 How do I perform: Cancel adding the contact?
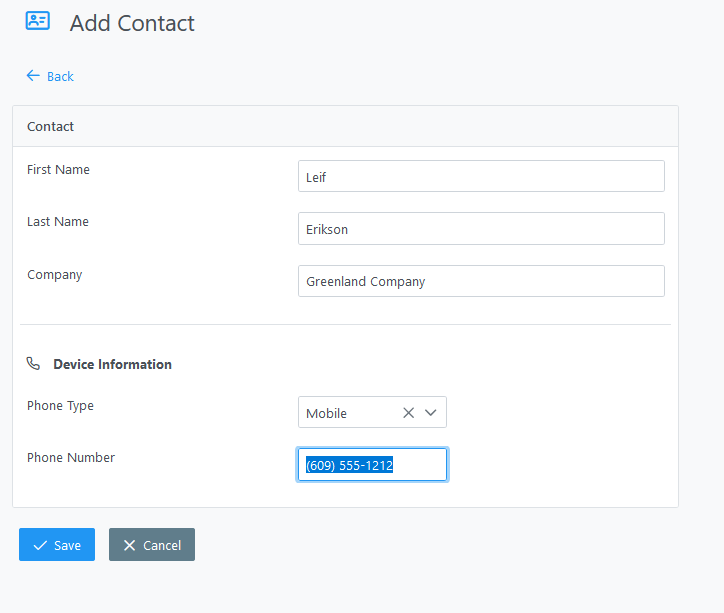(152, 545)
